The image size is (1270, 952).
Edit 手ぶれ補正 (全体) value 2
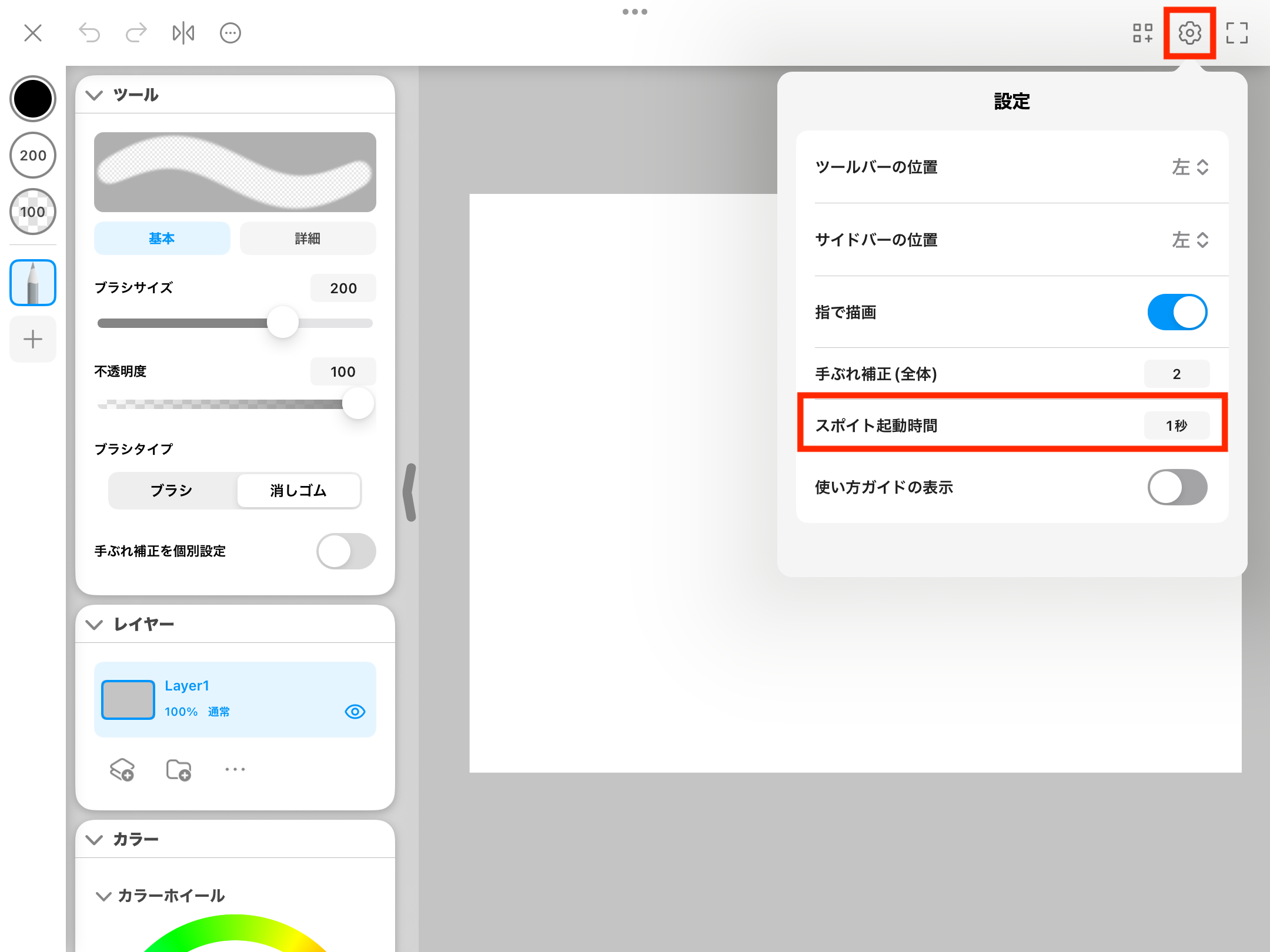1177,374
